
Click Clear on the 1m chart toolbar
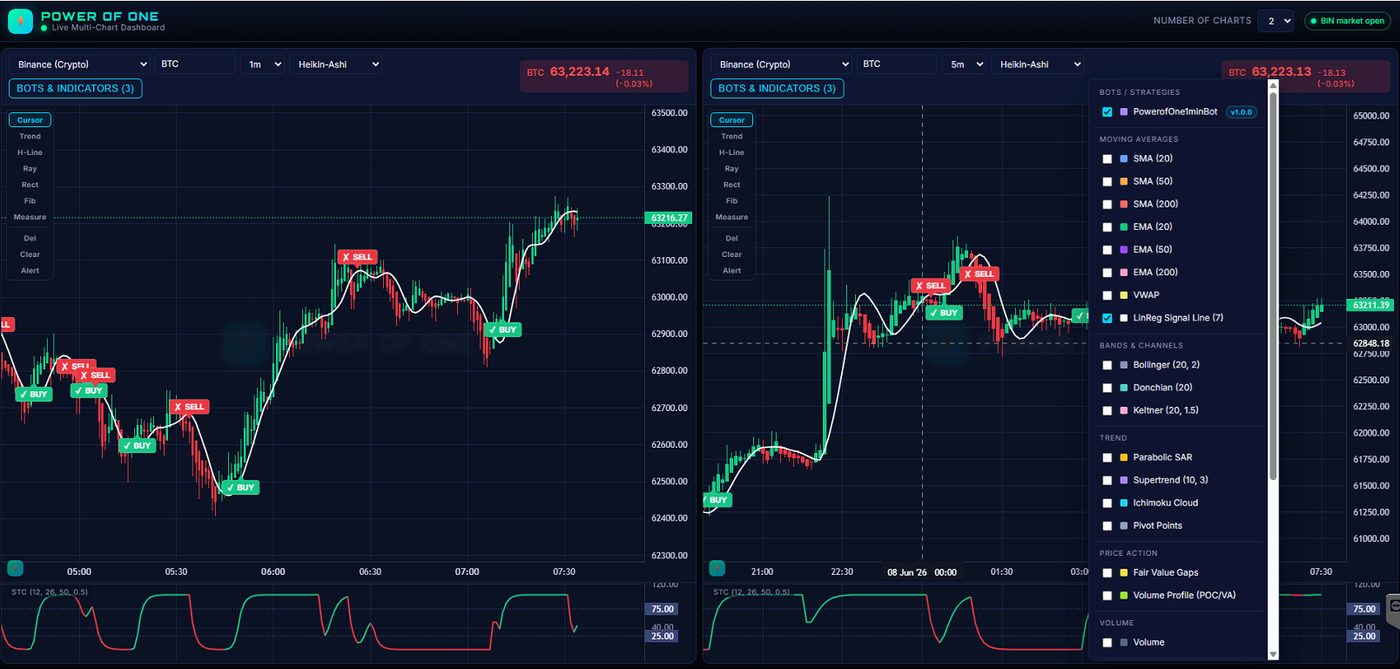(31, 254)
